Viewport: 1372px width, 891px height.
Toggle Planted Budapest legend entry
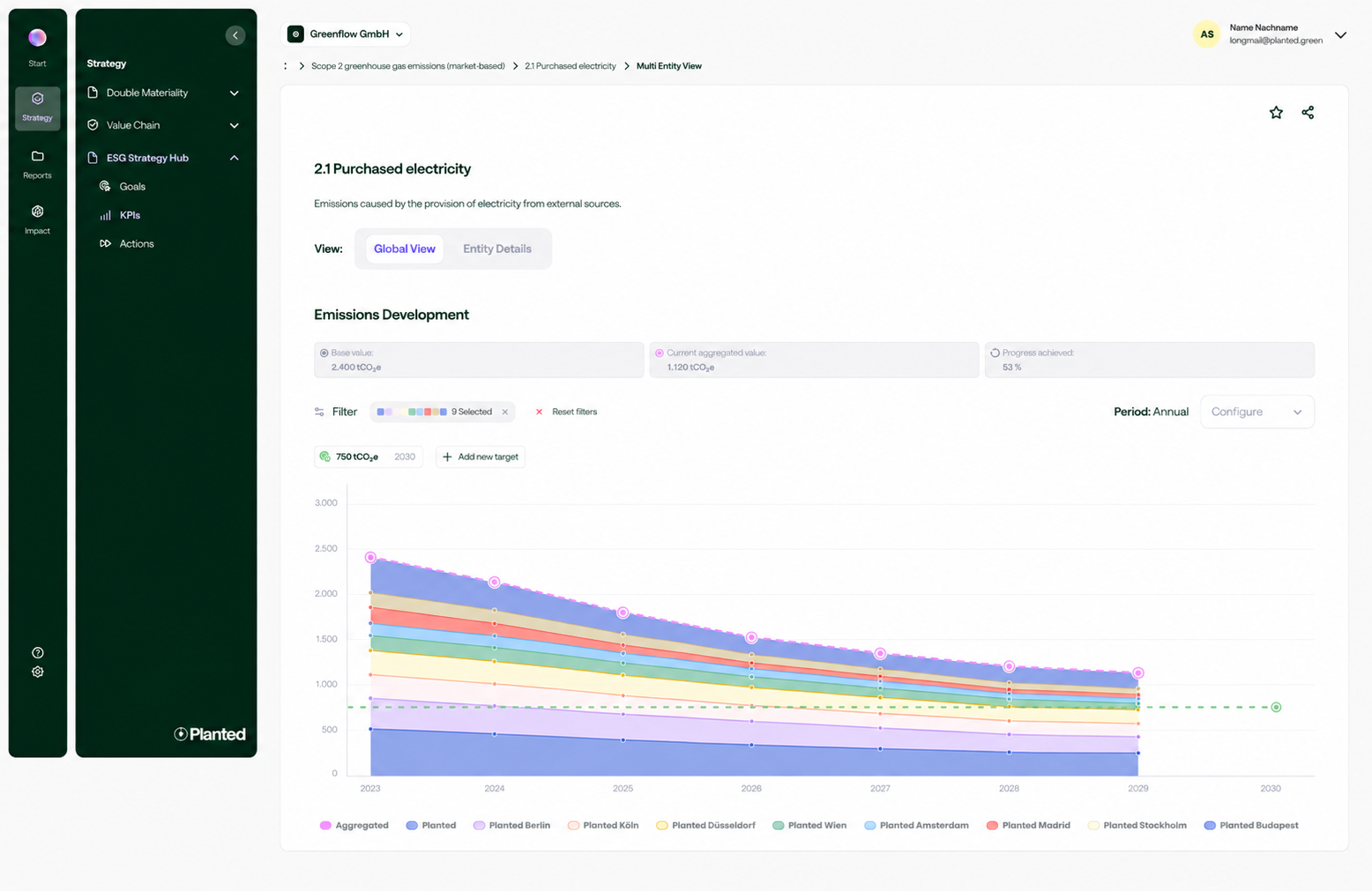pyautogui.click(x=1251, y=826)
